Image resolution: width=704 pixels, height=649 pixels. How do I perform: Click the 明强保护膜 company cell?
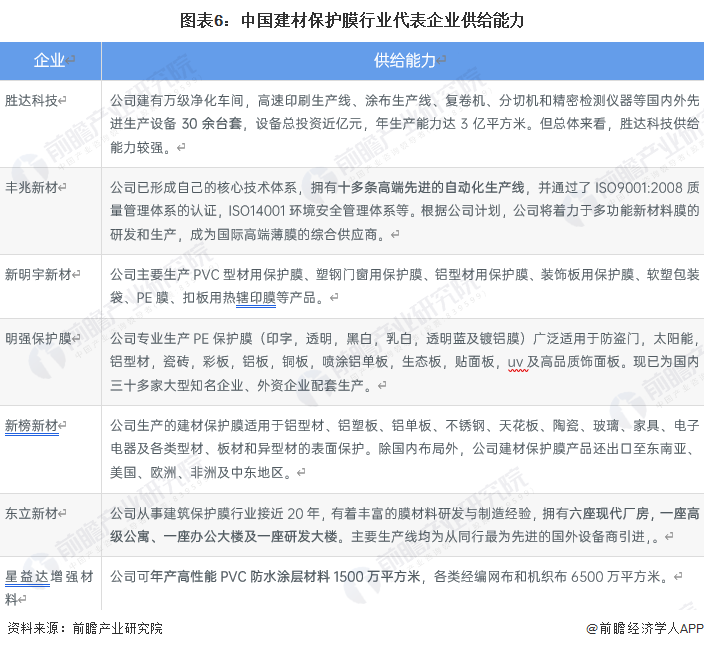click(x=50, y=362)
